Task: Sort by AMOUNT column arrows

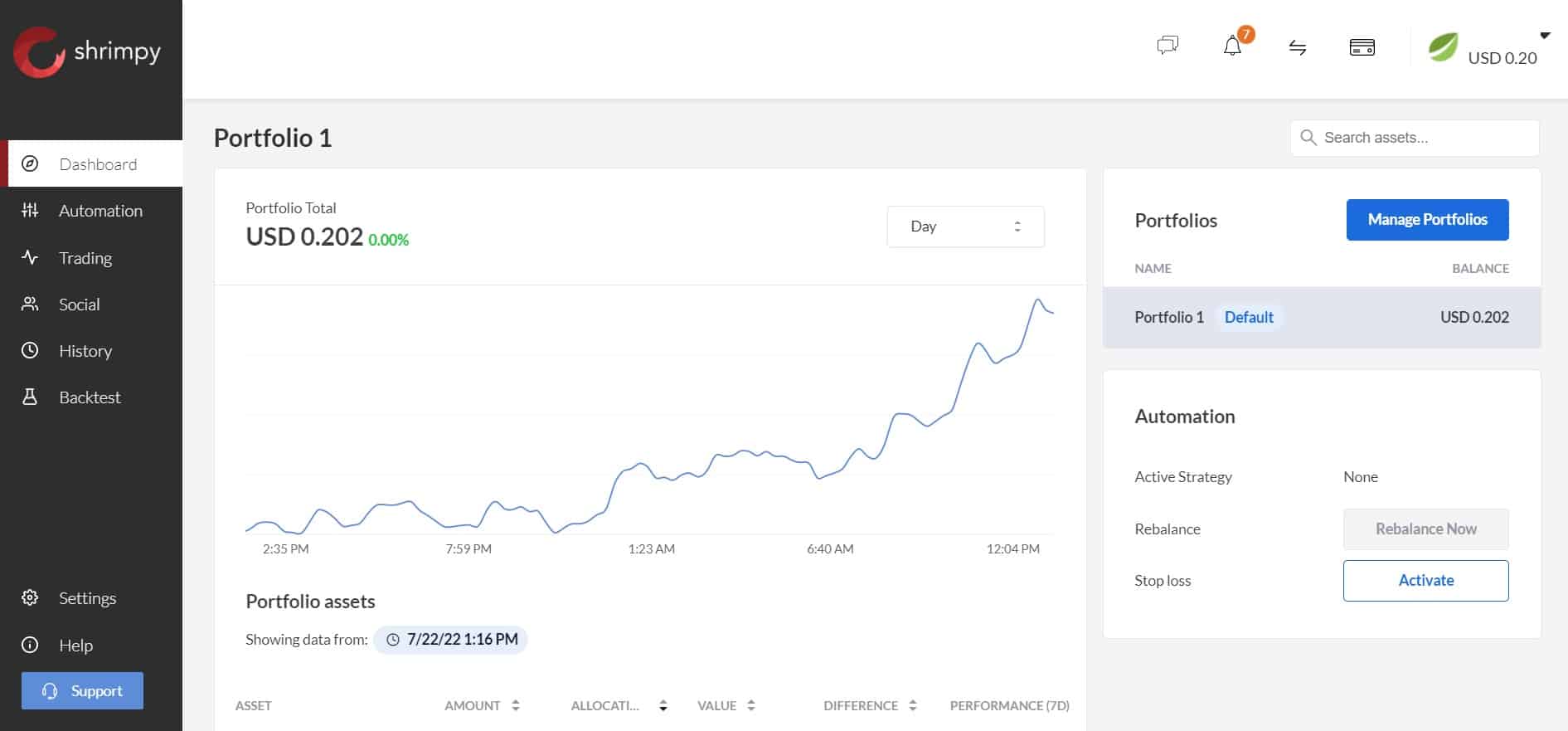Action: 516,705
